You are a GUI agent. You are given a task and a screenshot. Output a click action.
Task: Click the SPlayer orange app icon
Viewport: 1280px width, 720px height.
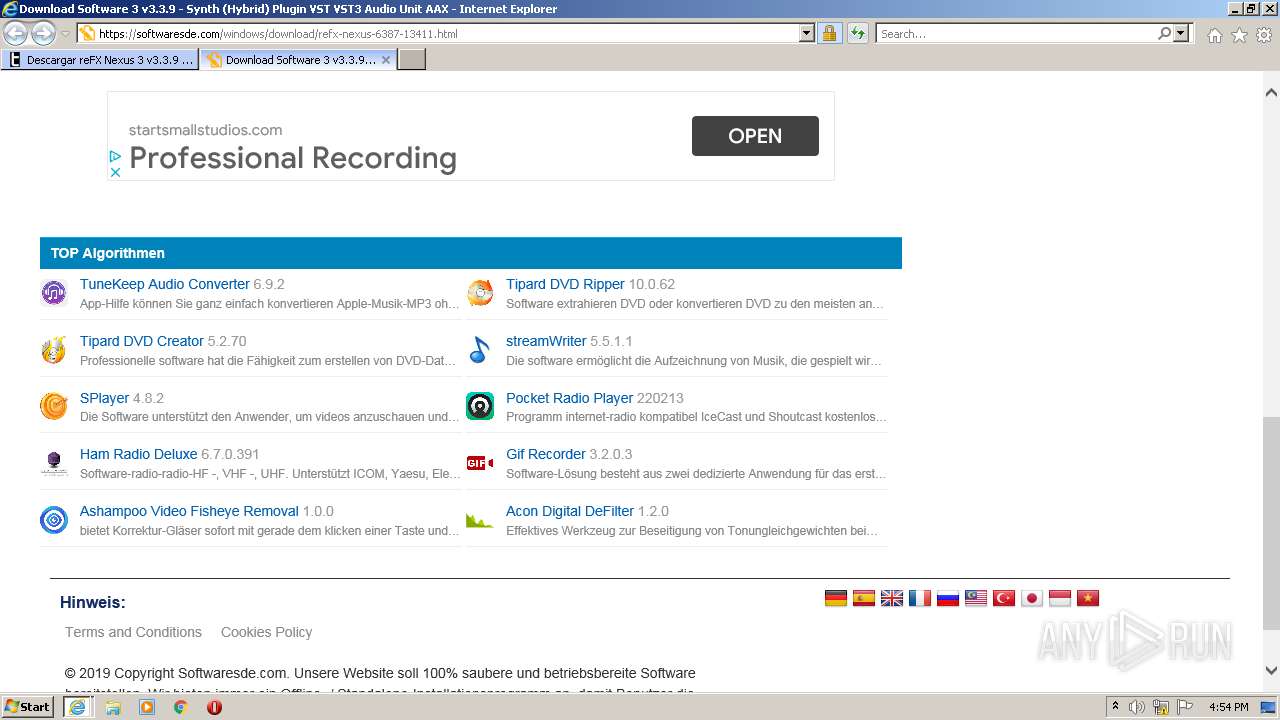(53, 406)
